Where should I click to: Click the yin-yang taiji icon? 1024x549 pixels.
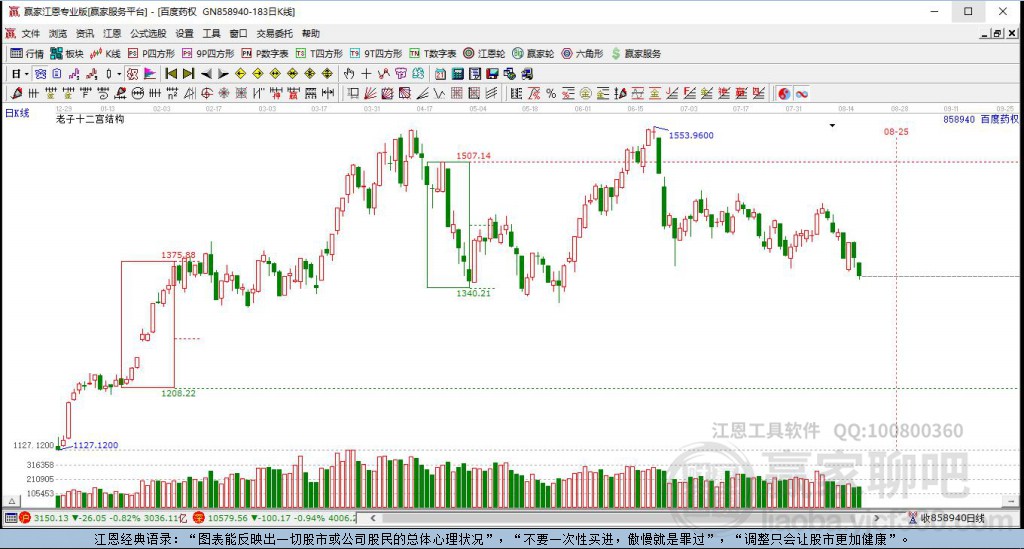(784, 93)
